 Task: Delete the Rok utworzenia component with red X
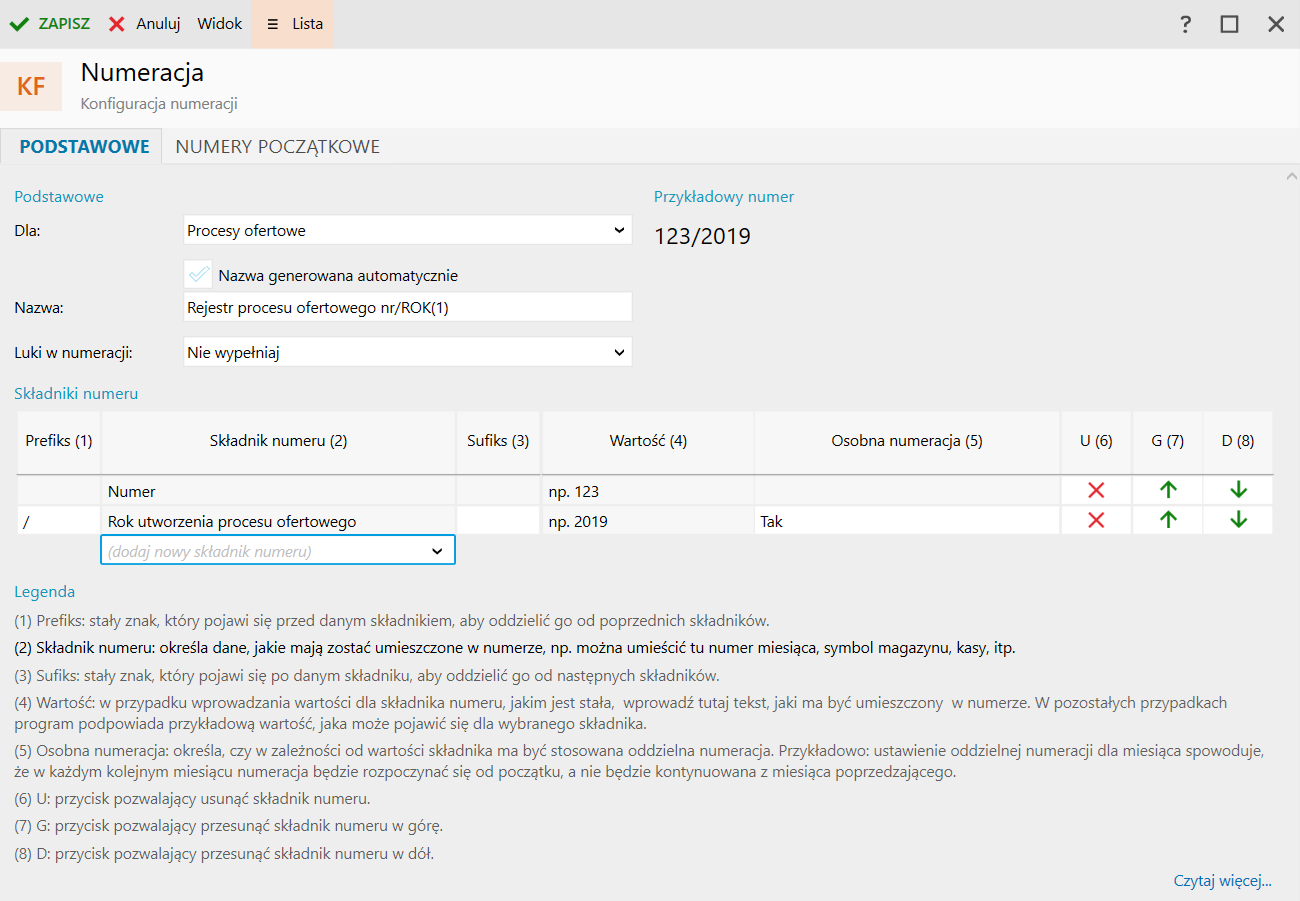(1096, 520)
